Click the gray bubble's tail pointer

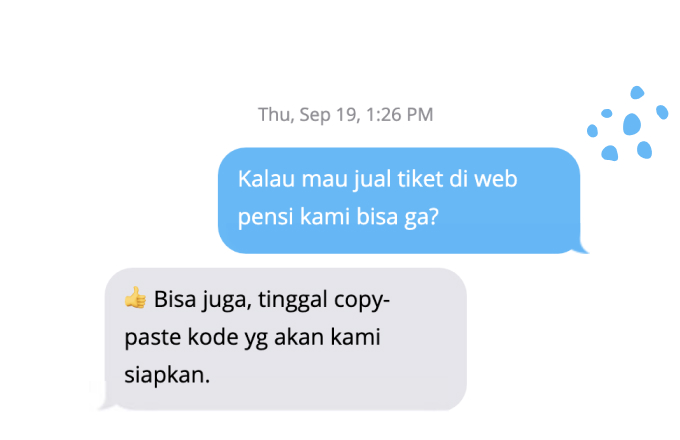point(105,401)
